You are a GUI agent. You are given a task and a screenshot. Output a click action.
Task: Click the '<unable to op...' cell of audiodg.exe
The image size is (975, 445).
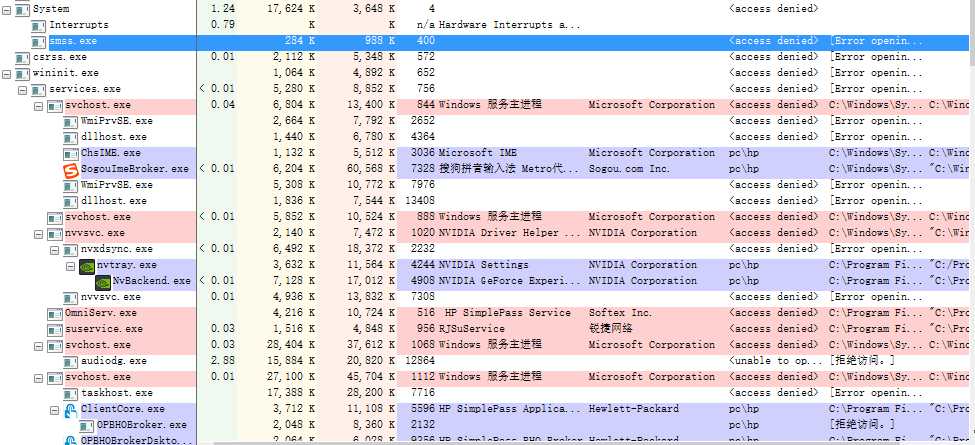tap(776, 361)
